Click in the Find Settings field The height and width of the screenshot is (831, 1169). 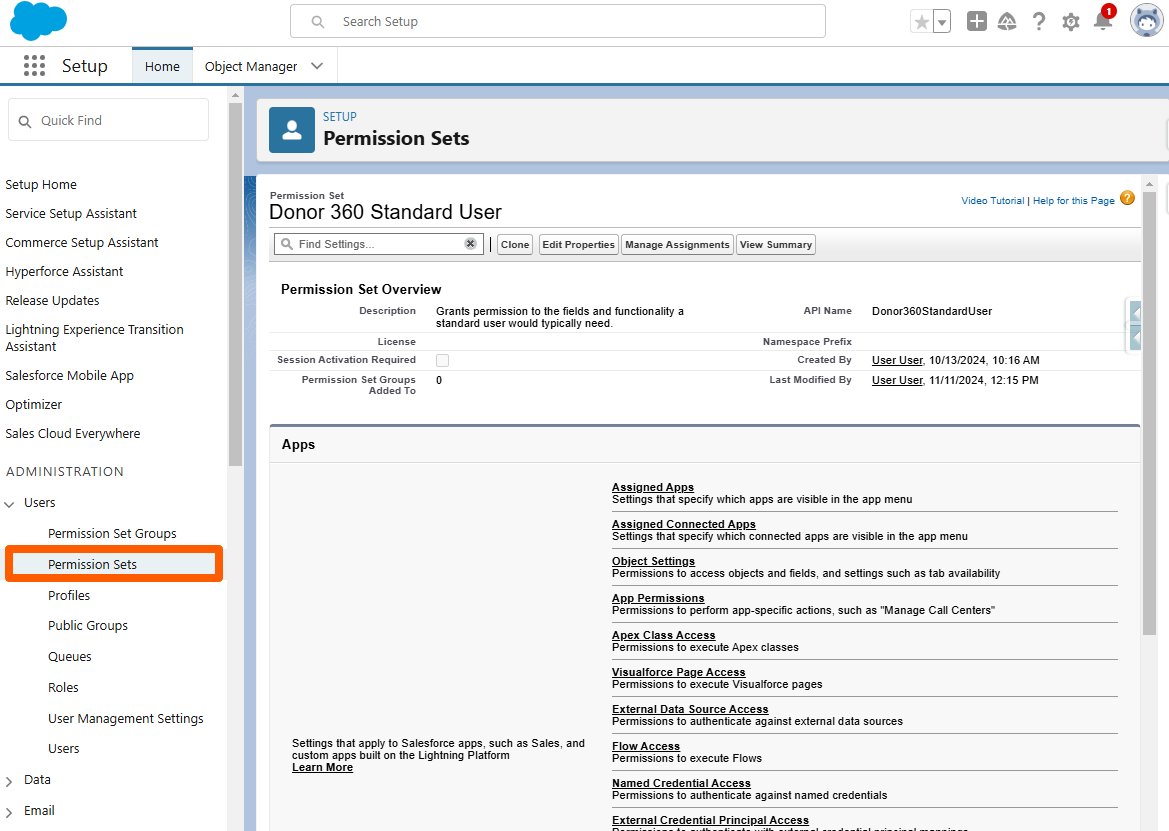379,244
